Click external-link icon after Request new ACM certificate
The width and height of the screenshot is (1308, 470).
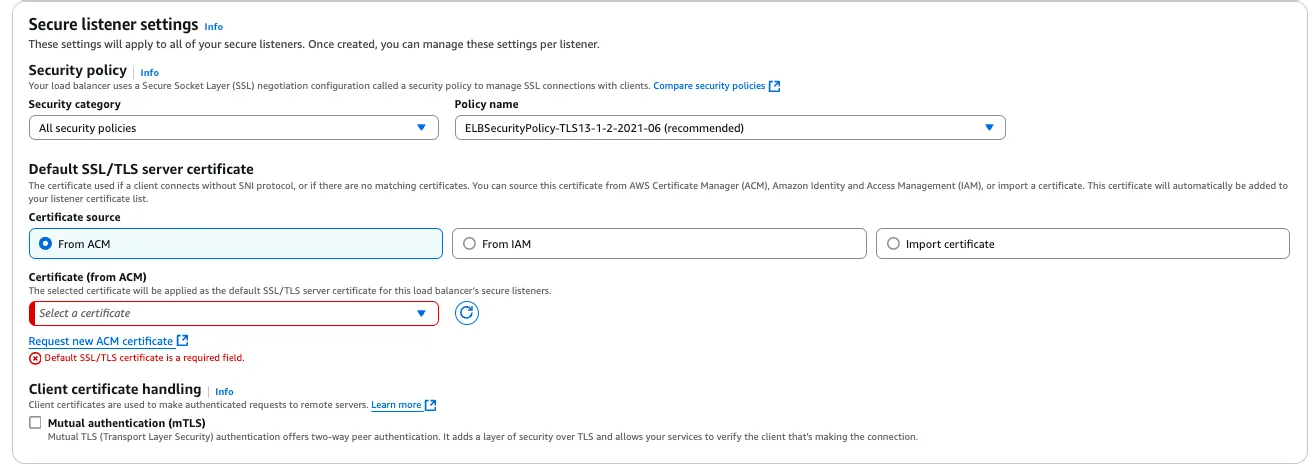(182, 341)
